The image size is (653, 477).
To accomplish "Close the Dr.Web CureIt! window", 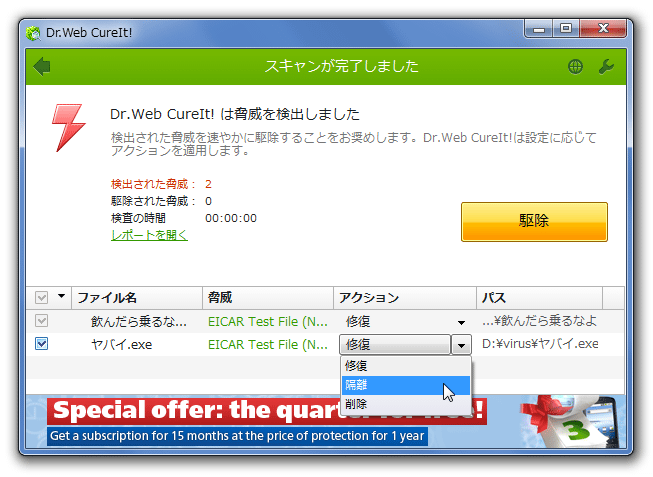I will click(603, 29).
